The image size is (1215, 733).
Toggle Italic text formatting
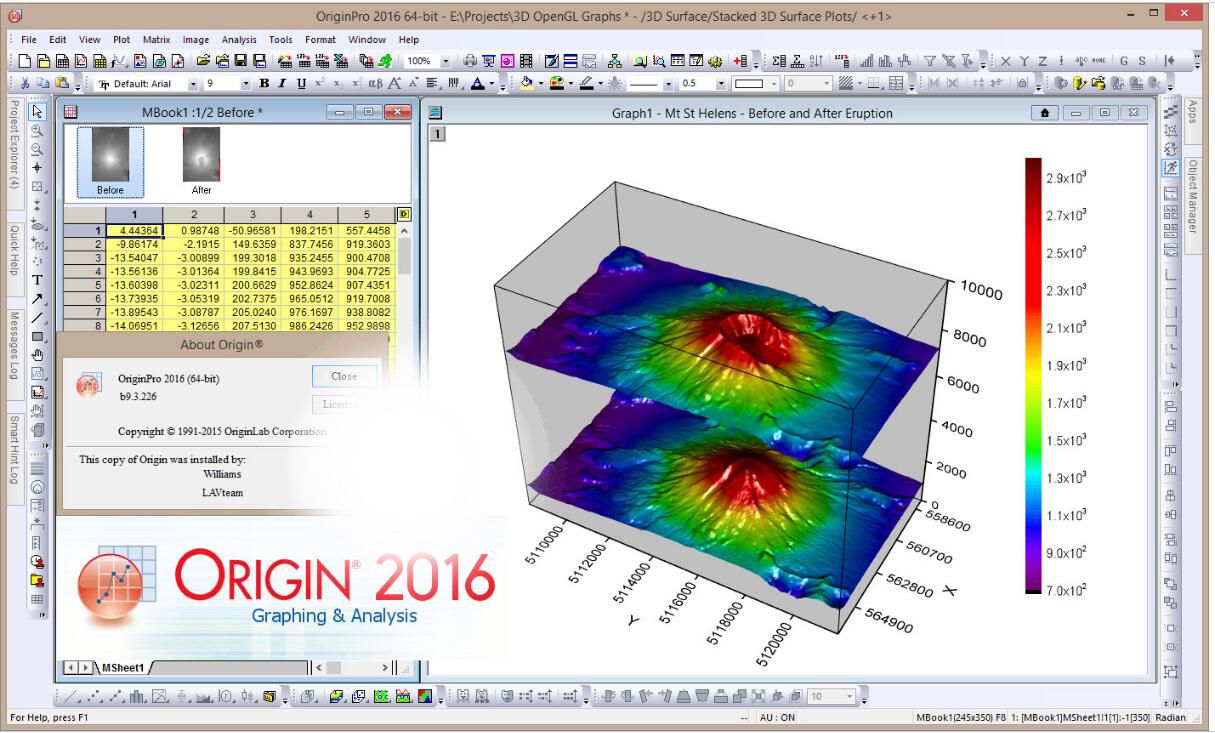tap(283, 84)
